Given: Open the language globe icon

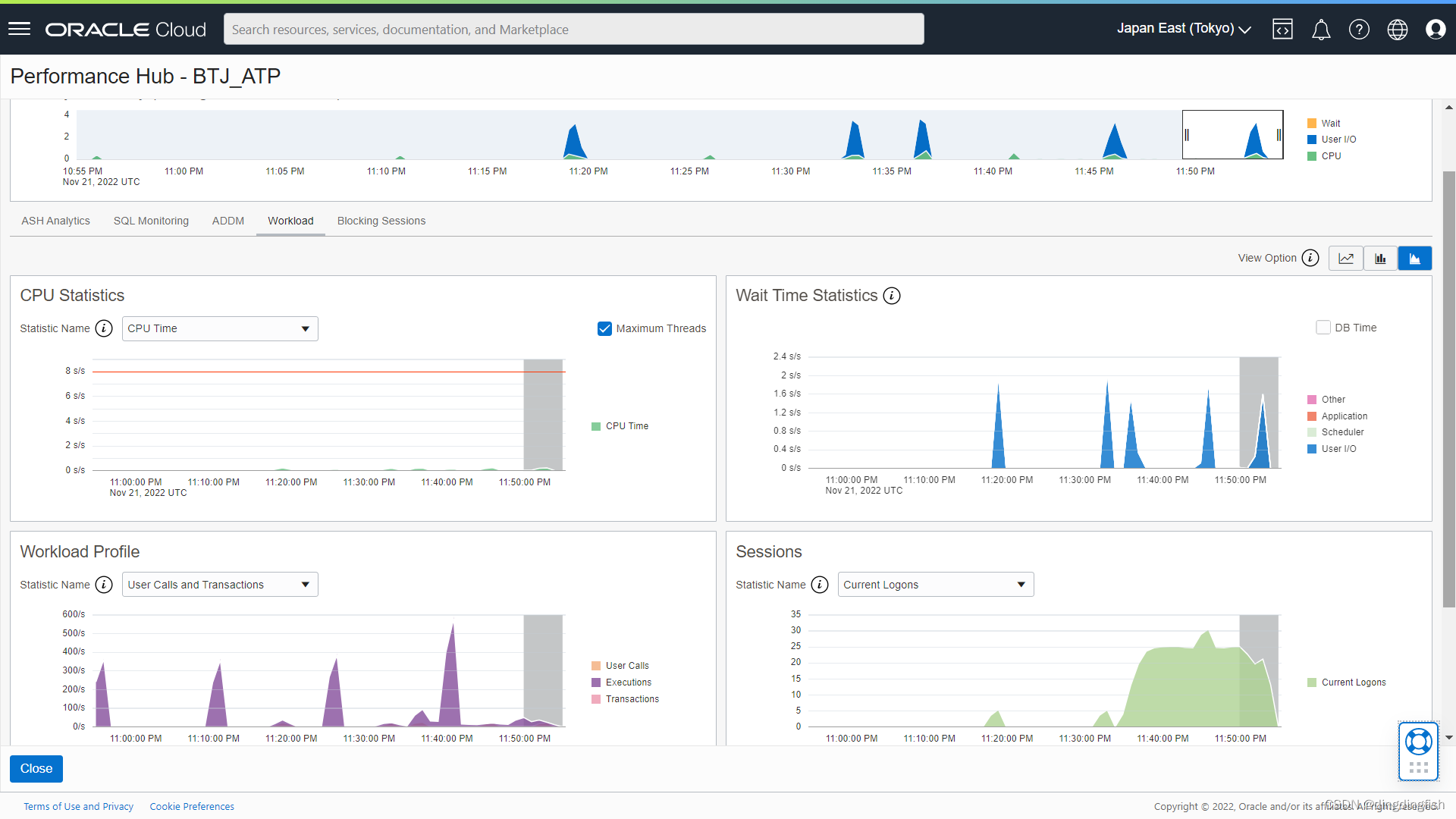Looking at the screenshot, I should (1398, 30).
